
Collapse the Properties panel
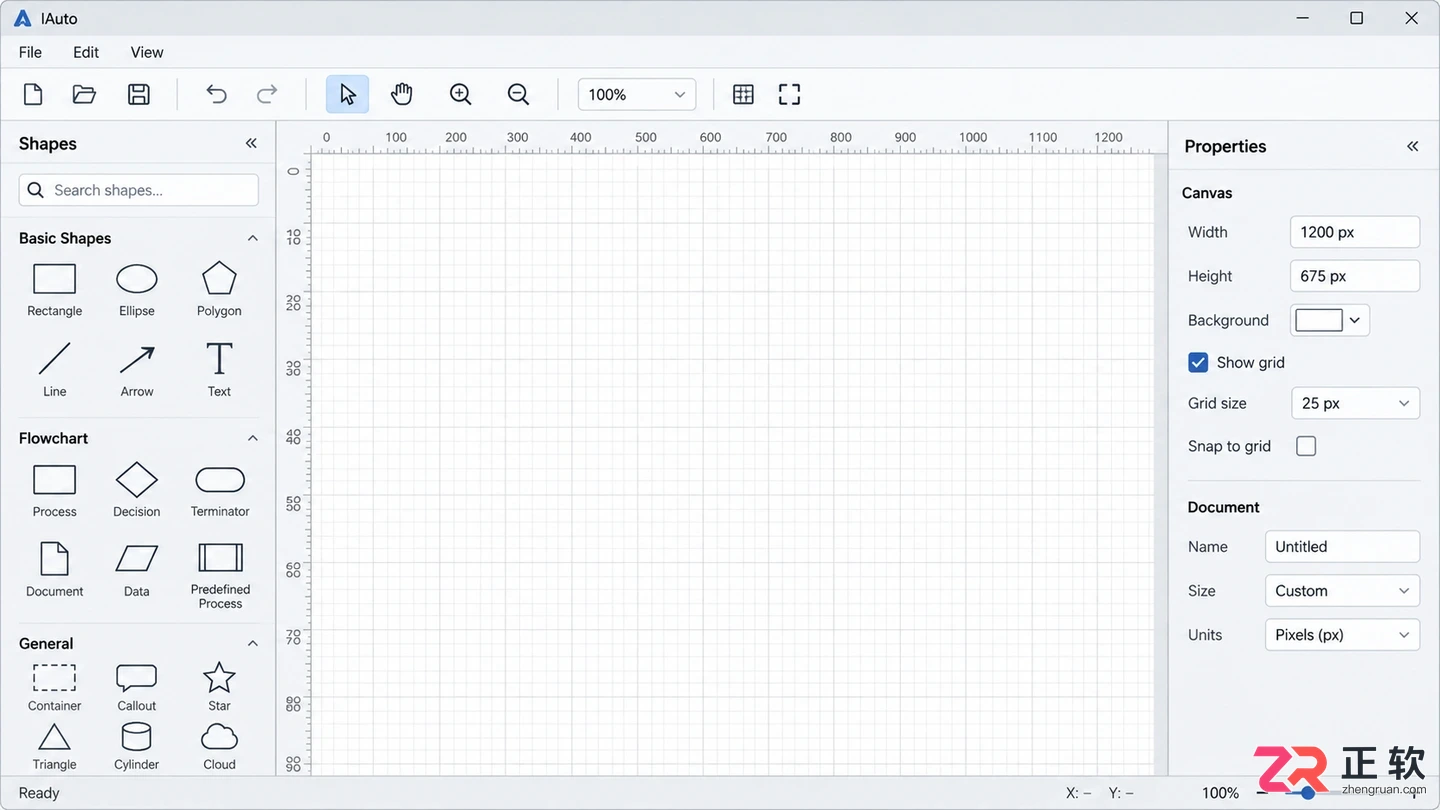point(1413,146)
